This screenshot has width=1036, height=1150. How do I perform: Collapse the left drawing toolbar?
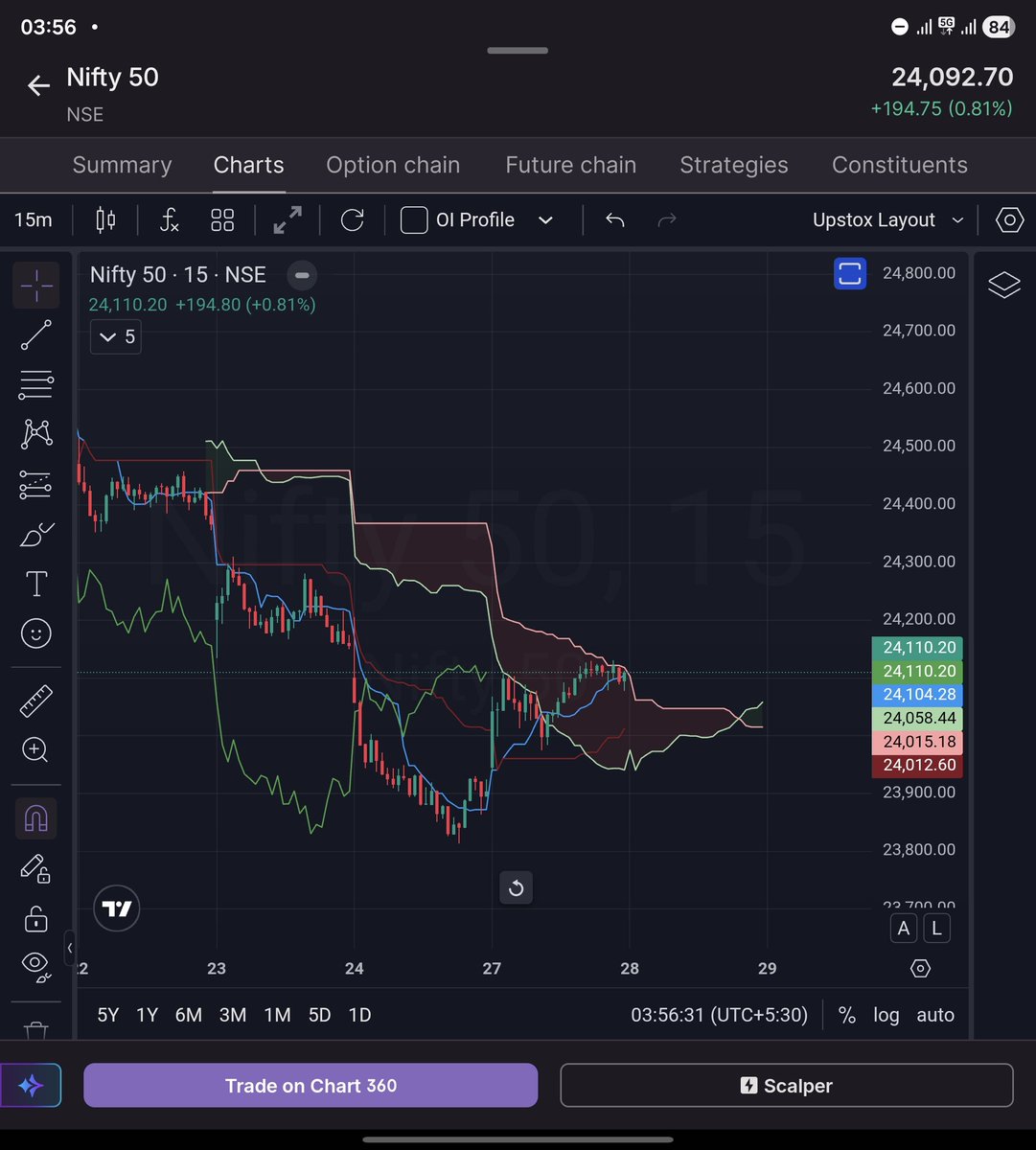pos(70,949)
